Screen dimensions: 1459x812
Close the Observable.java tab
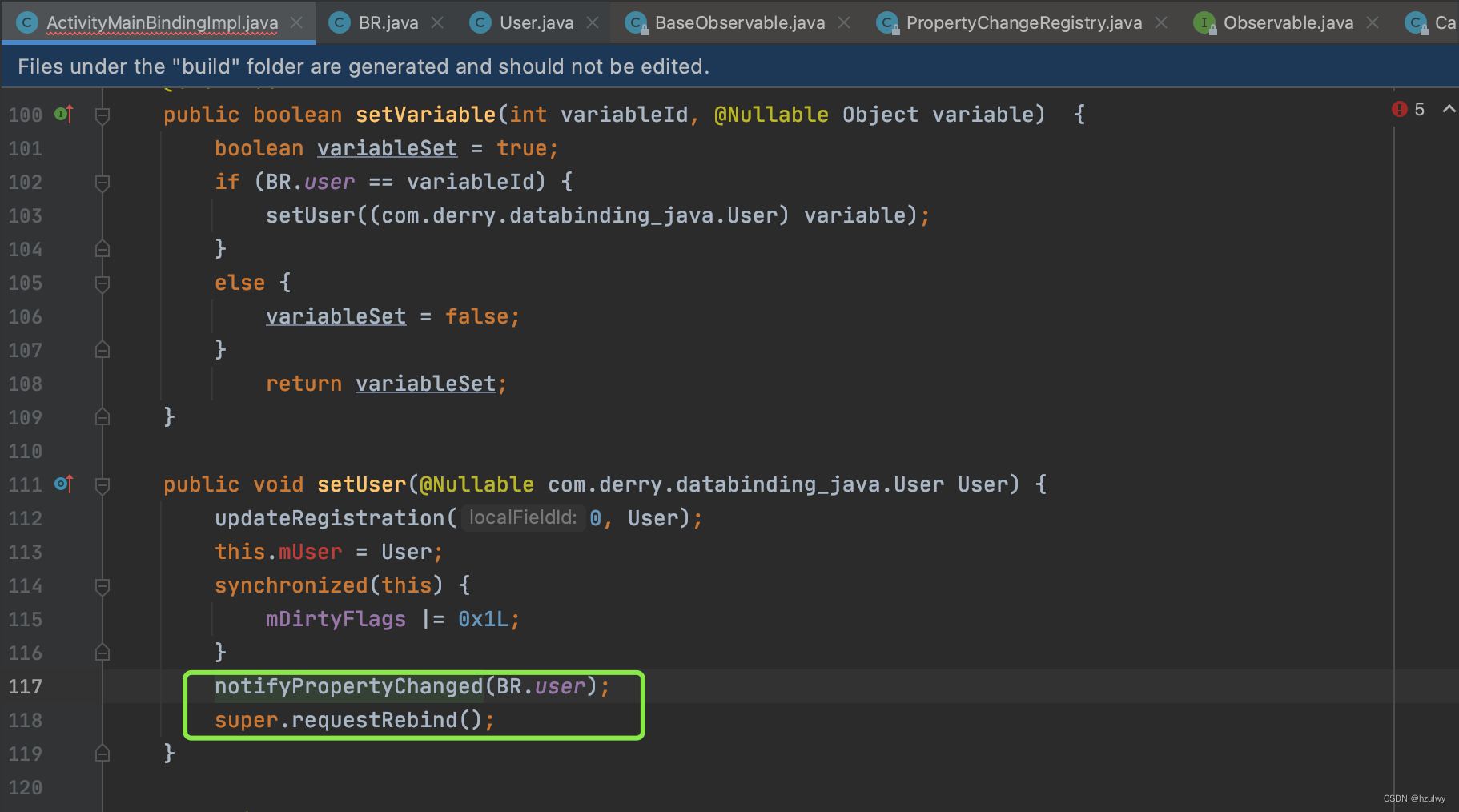pos(1373,22)
